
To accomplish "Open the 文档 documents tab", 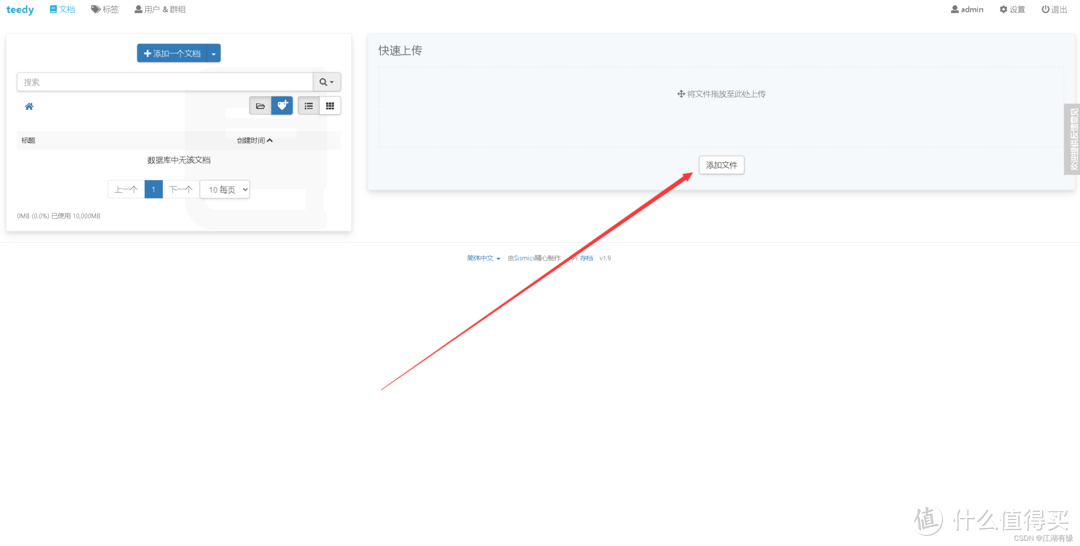I will pos(62,10).
